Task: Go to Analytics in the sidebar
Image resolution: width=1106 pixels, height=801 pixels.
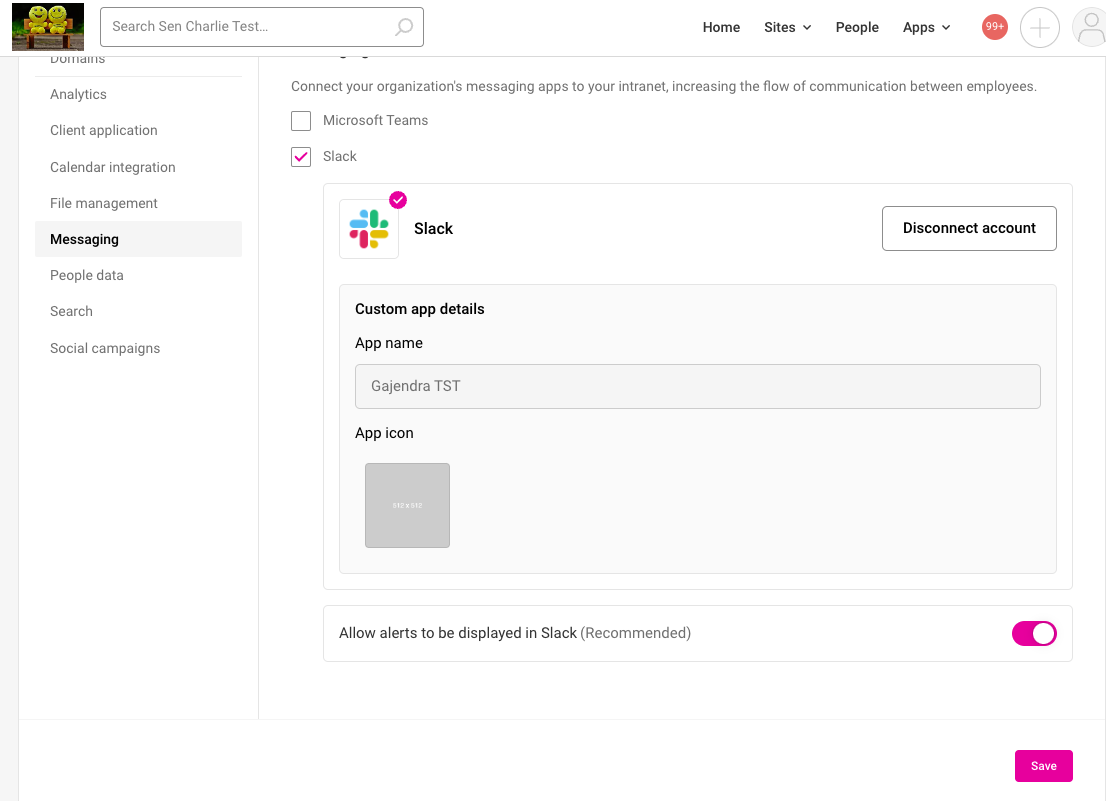Action: [78, 94]
